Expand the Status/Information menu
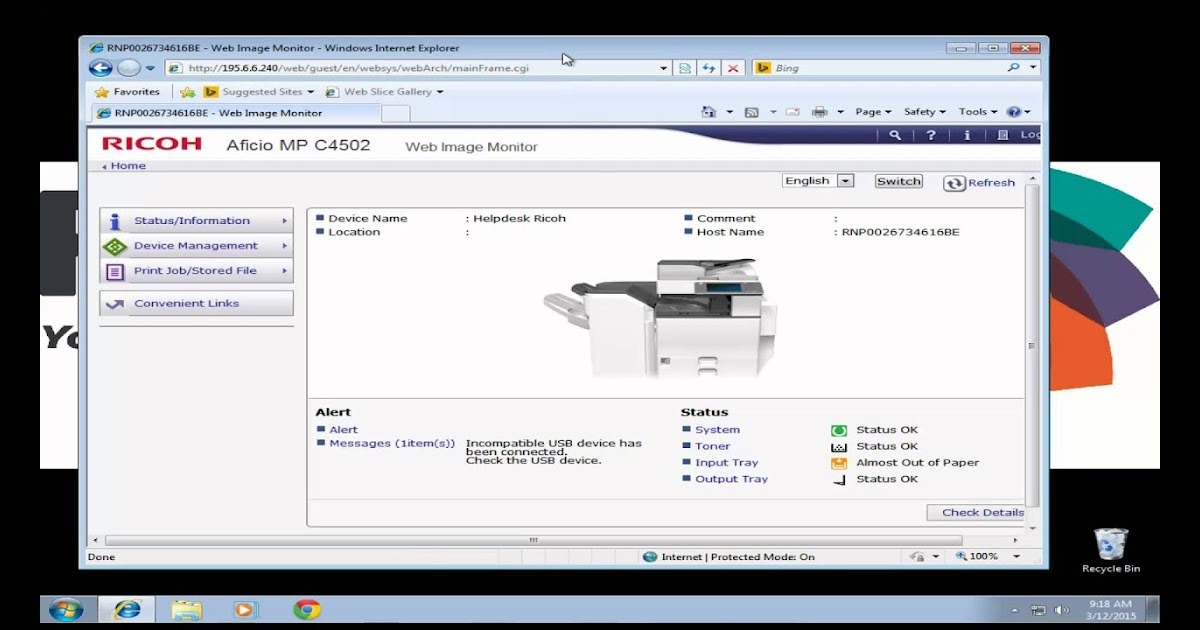Screen dimensions: 1200x630 (196, 221)
